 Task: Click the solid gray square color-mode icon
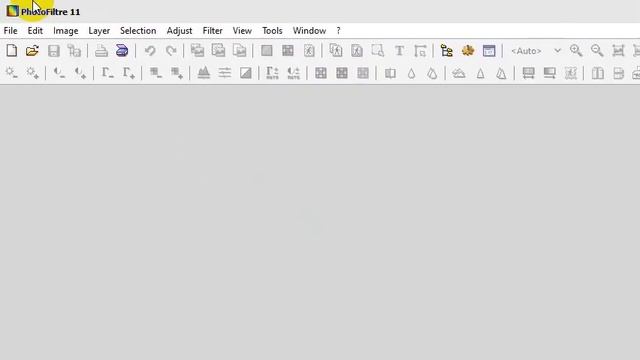(267, 51)
